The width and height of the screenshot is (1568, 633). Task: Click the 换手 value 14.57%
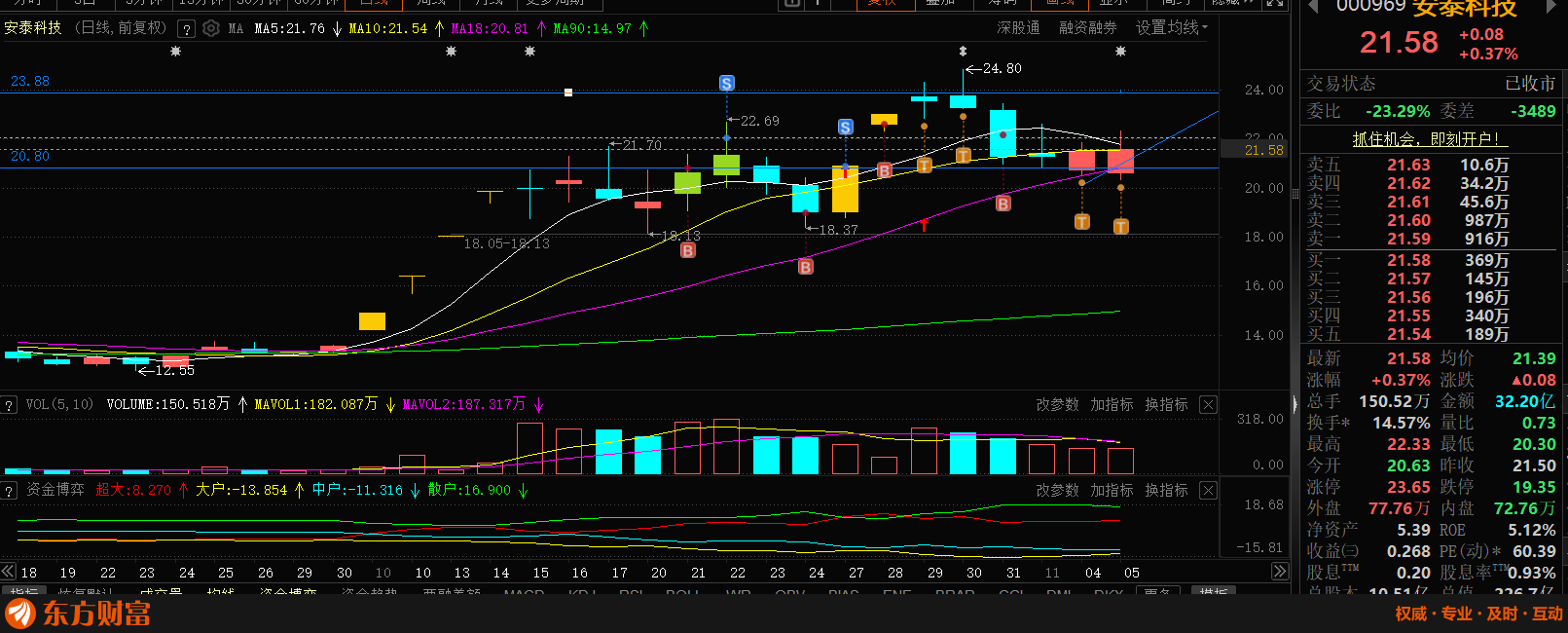(x=1402, y=423)
